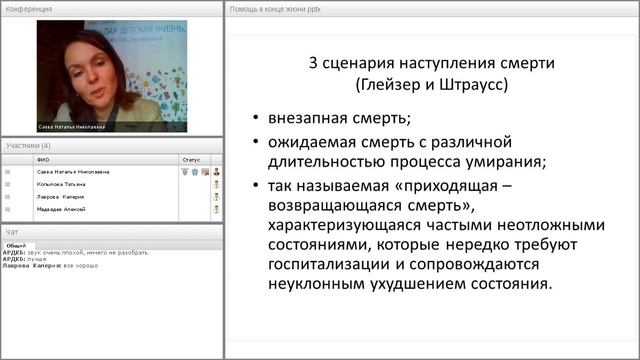Viewport: 640px width, 360px height.
Task: Click the presenter user icon for Савва Наталья
Action: [x=216, y=172]
